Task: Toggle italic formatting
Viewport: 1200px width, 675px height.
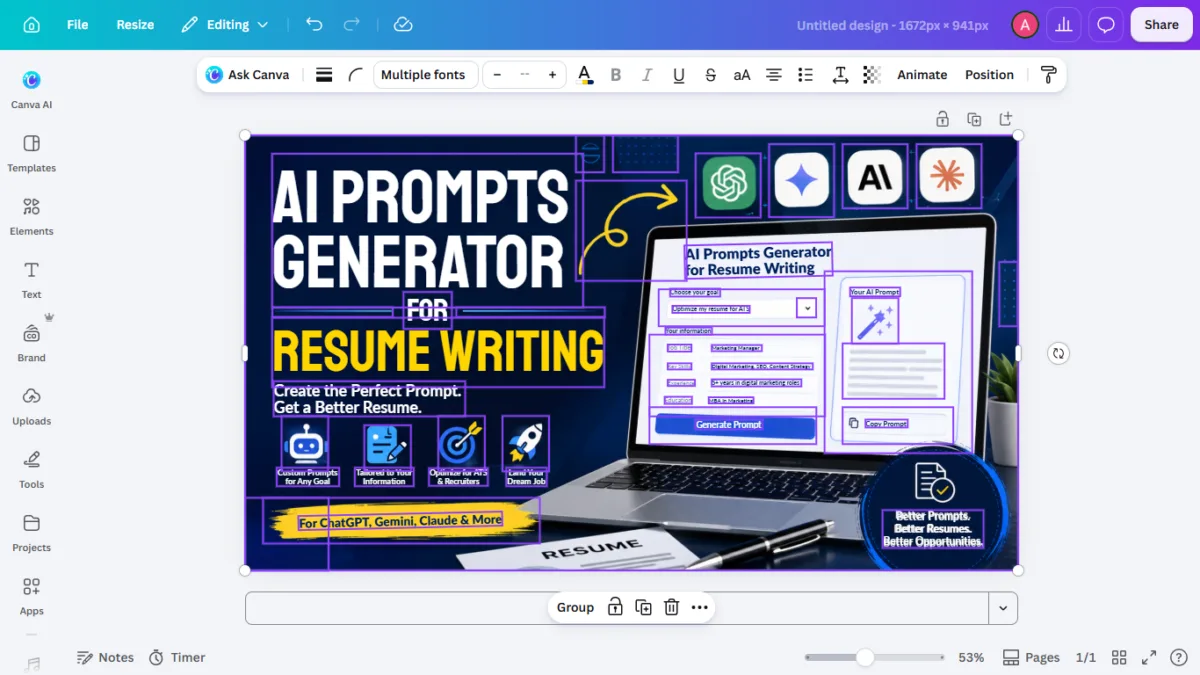Action: (x=647, y=75)
